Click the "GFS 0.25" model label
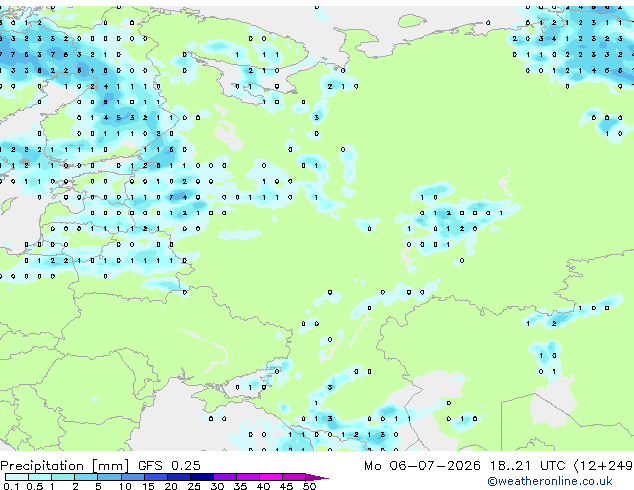 tap(169, 465)
